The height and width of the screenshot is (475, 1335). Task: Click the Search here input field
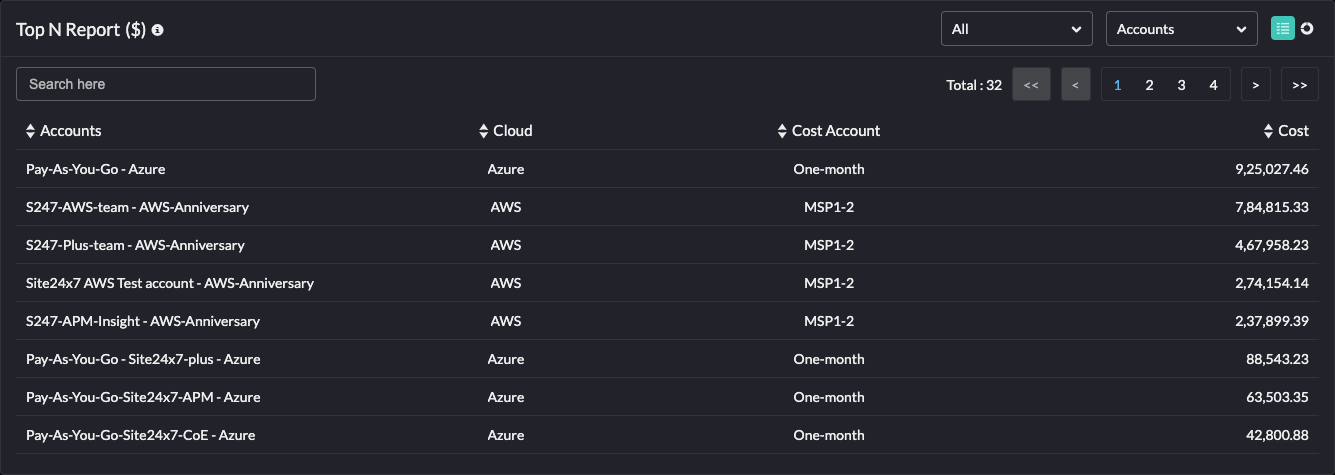point(166,84)
